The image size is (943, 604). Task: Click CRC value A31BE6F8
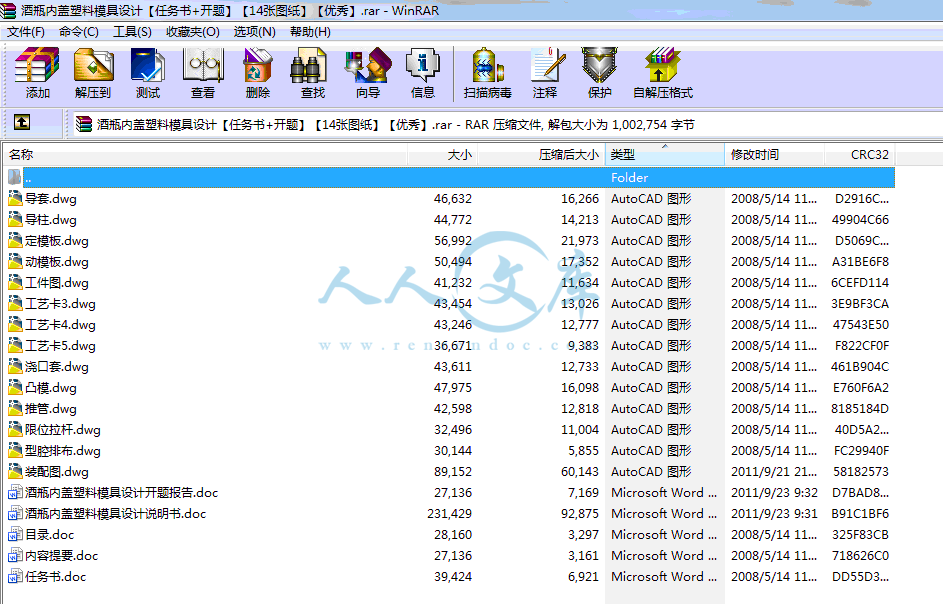(x=860, y=262)
